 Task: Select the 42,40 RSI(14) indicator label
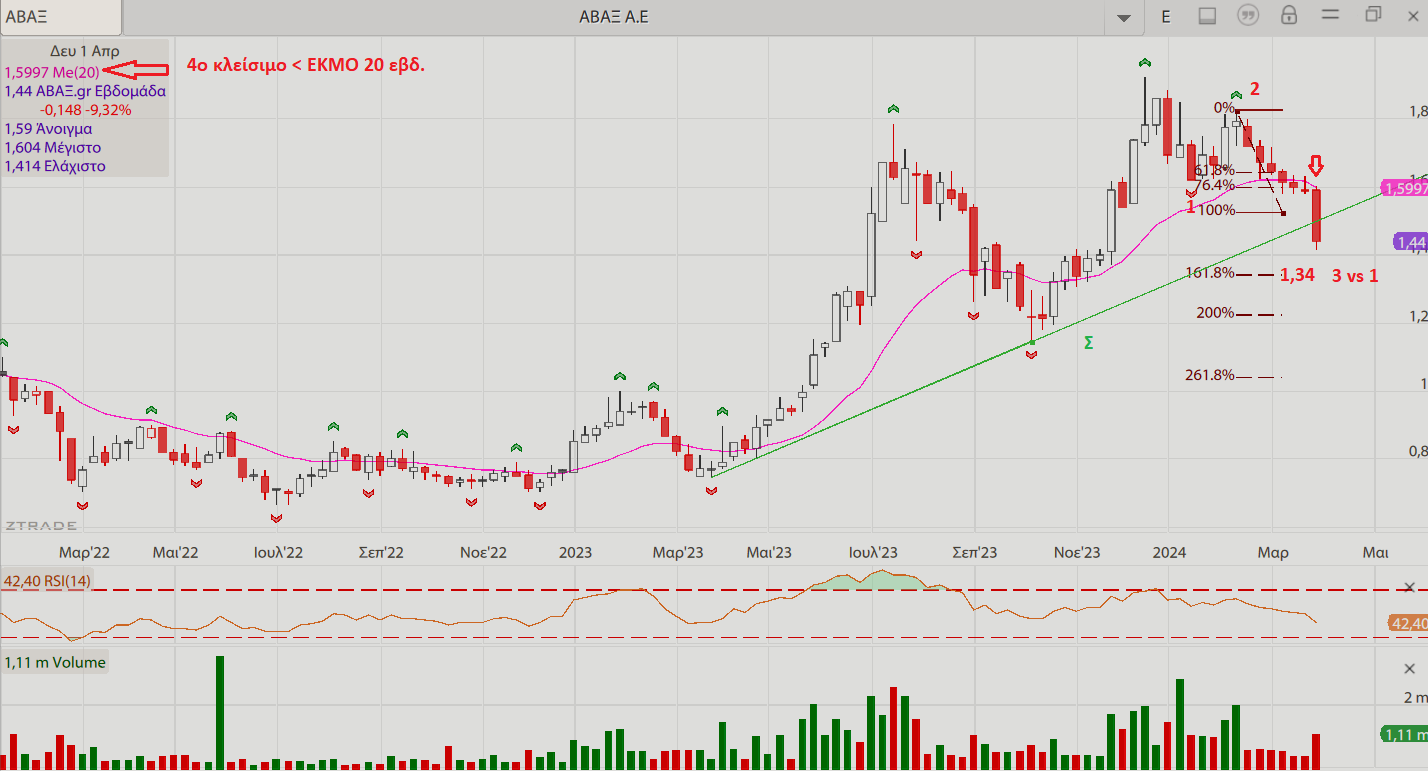point(47,581)
